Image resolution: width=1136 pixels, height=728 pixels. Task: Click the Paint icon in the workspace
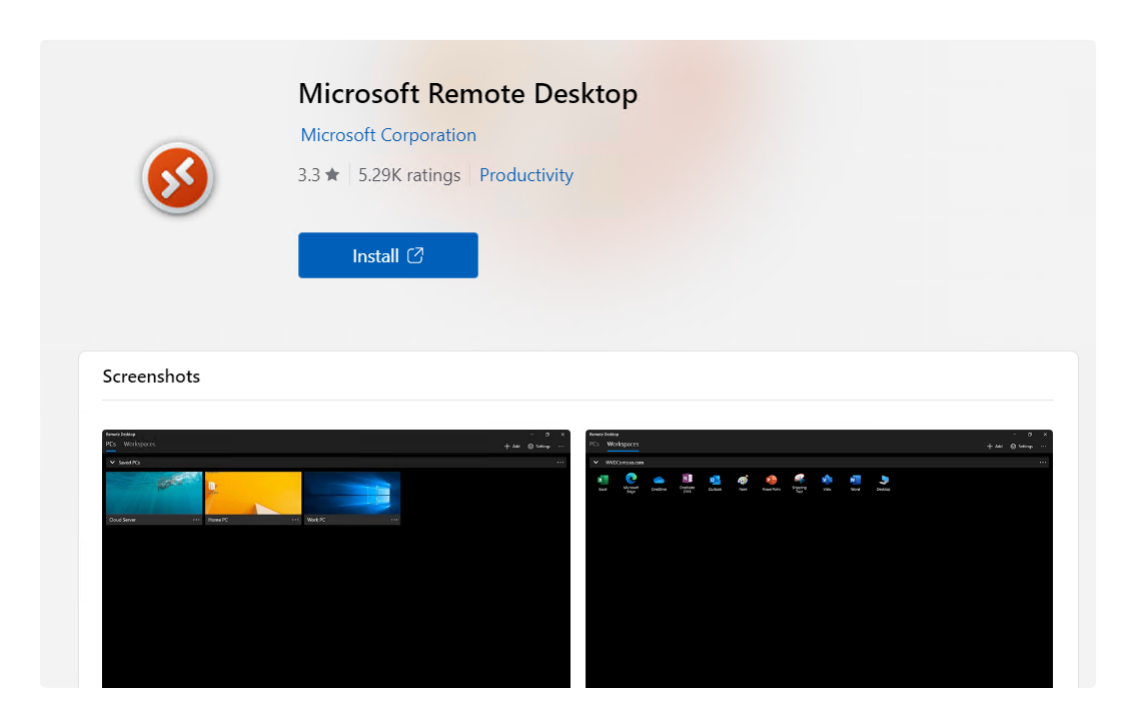click(x=743, y=480)
